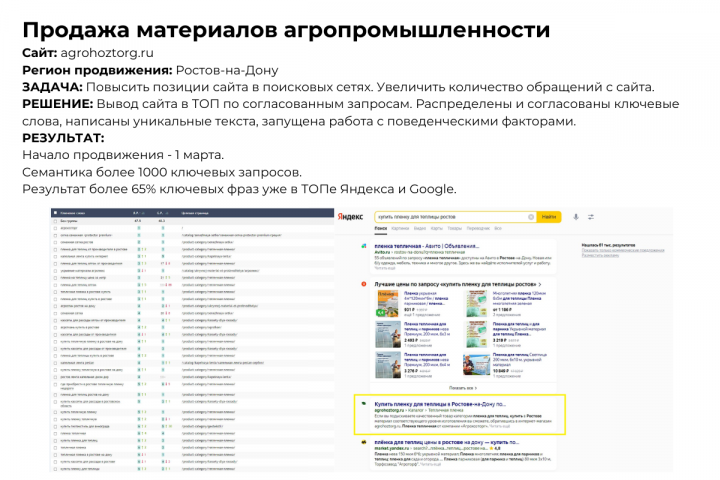Open thumbnail of 'Пленка укрывная' 931 ₽ offer
The image size is (720, 480).
(388, 303)
